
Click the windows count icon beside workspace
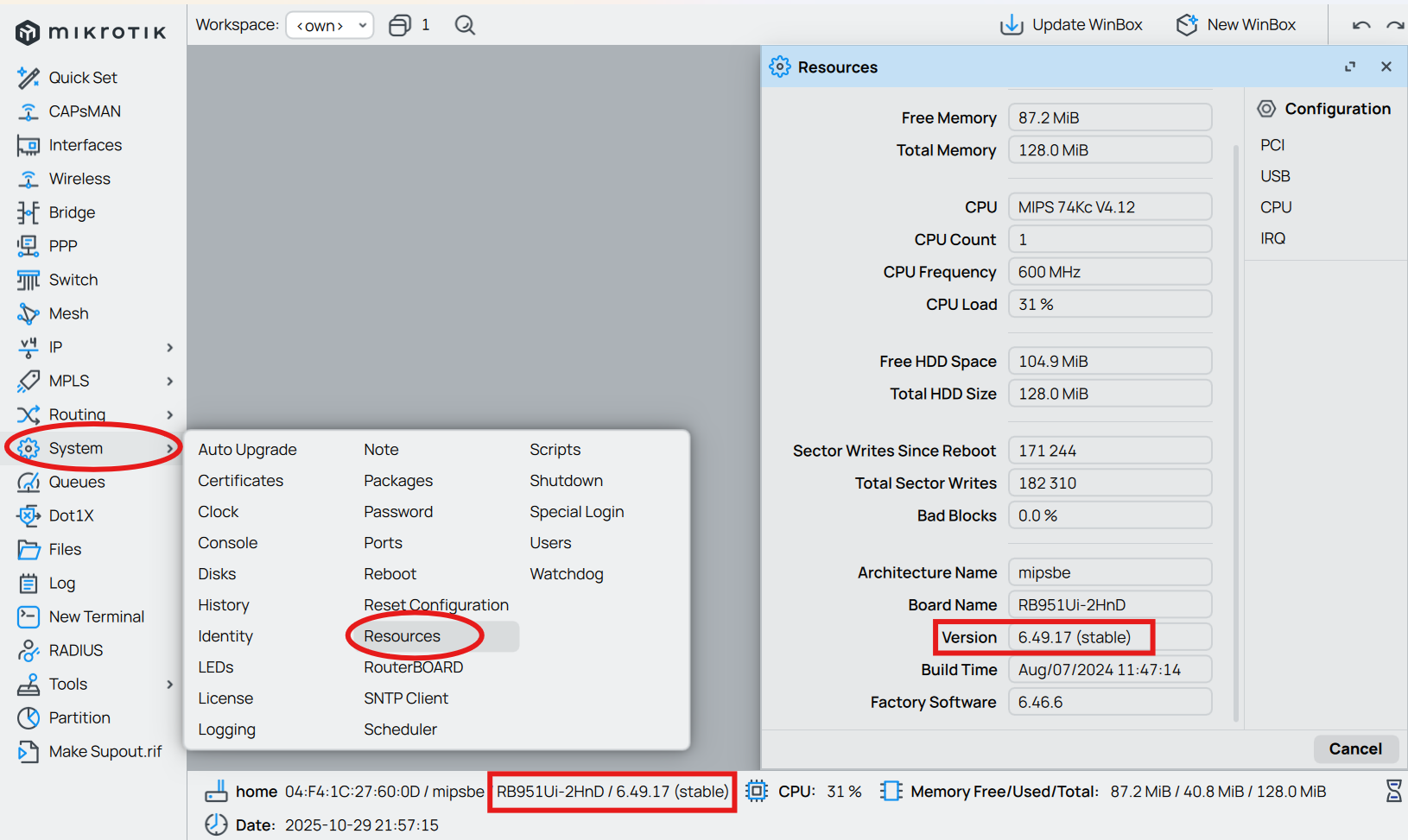400,25
